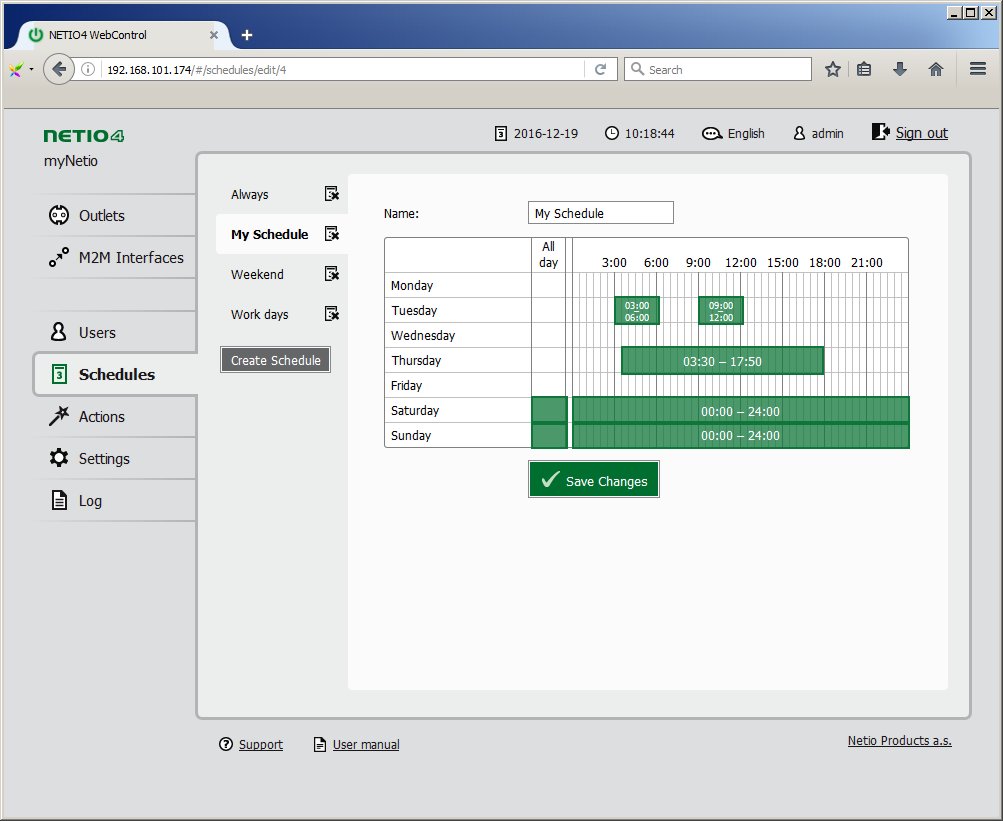Click the Create Schedule button
This screenshot has width=1003, height=821.
[x=275, y=360]
